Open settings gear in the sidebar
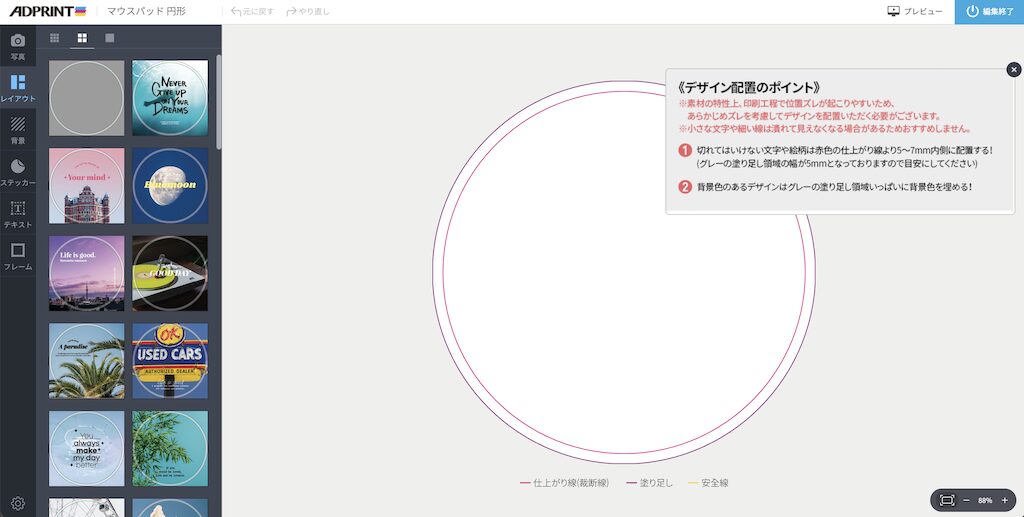The width and height of the screenshot is (1024, 517). pos(18,503)
